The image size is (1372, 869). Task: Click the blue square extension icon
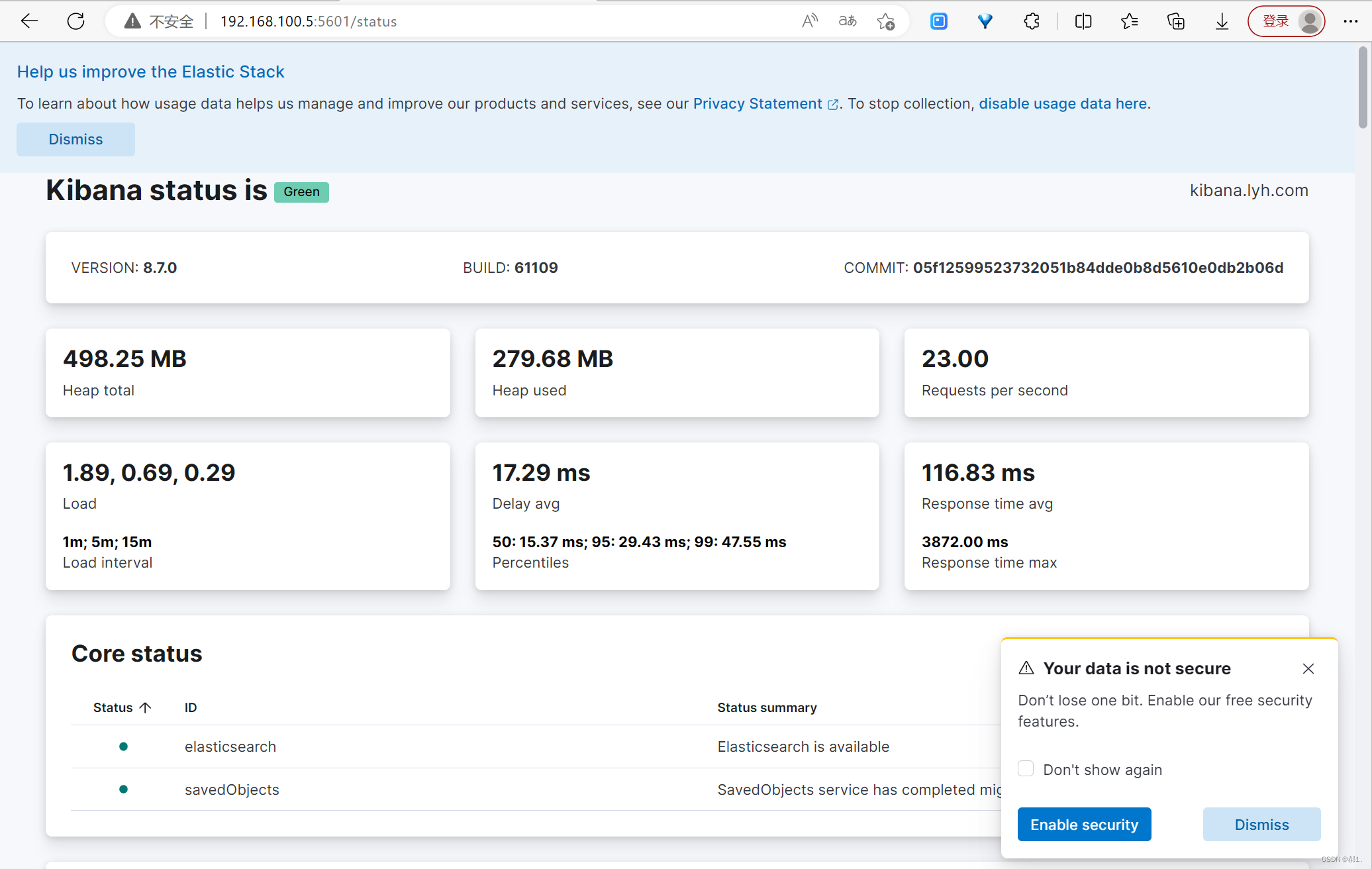pyautogui.click(x=939, y=21)
